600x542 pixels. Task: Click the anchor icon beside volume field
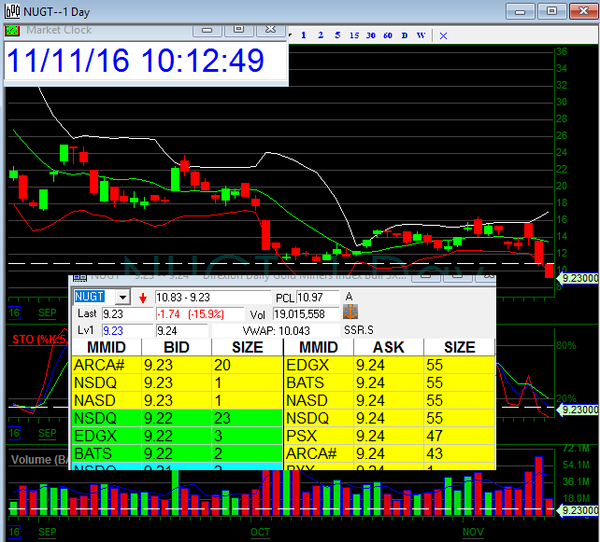[335, 314]
